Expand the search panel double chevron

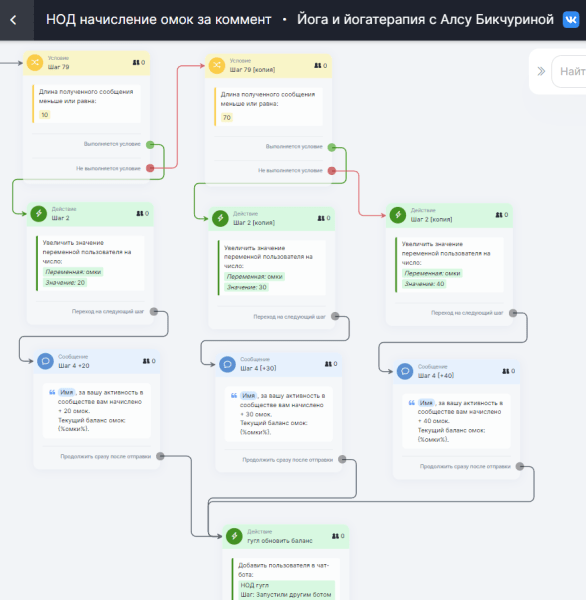click(541, 71)
